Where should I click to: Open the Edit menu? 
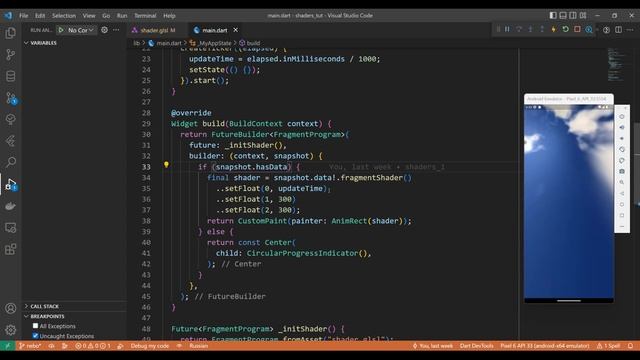pos(40,16)
